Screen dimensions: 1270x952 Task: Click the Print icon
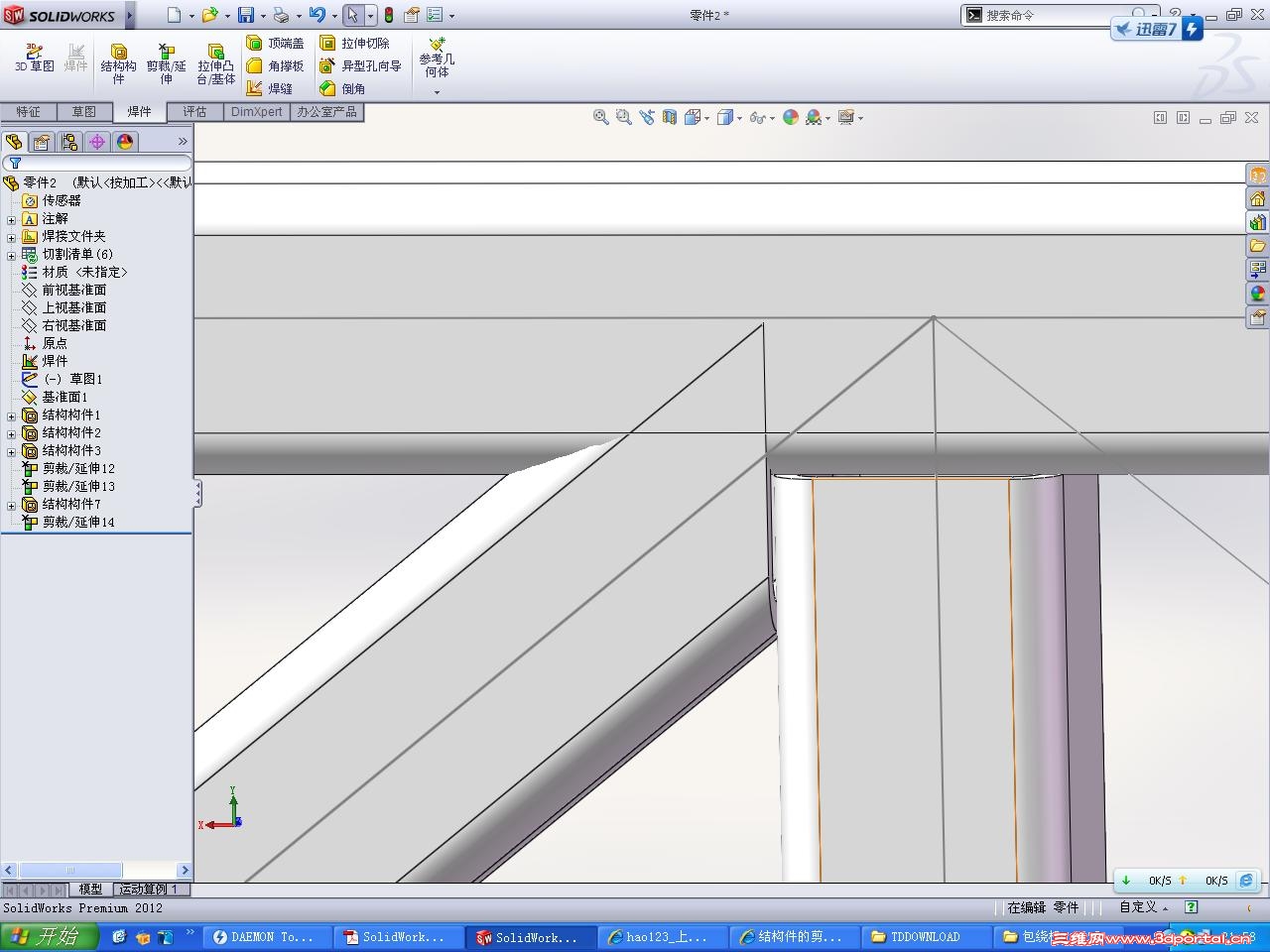click(281, 15)
